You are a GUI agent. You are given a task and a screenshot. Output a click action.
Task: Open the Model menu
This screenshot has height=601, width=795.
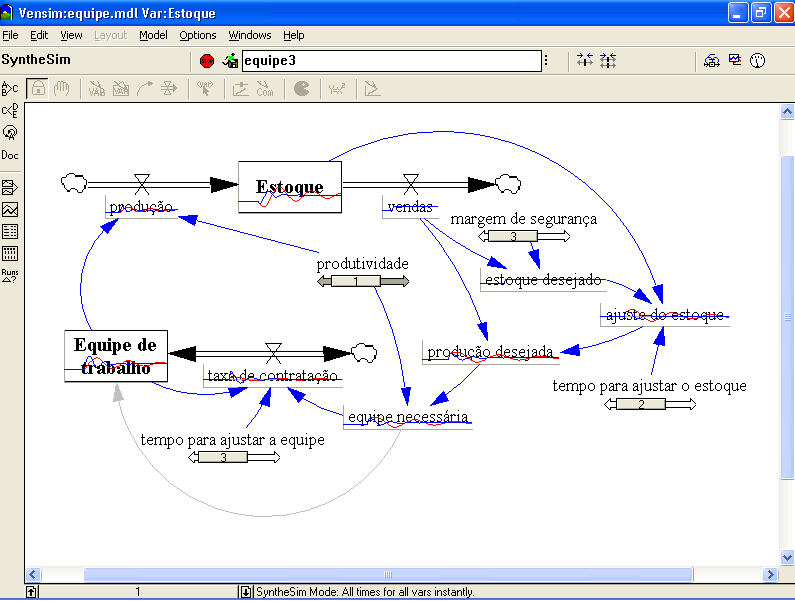tap(153, 35)
